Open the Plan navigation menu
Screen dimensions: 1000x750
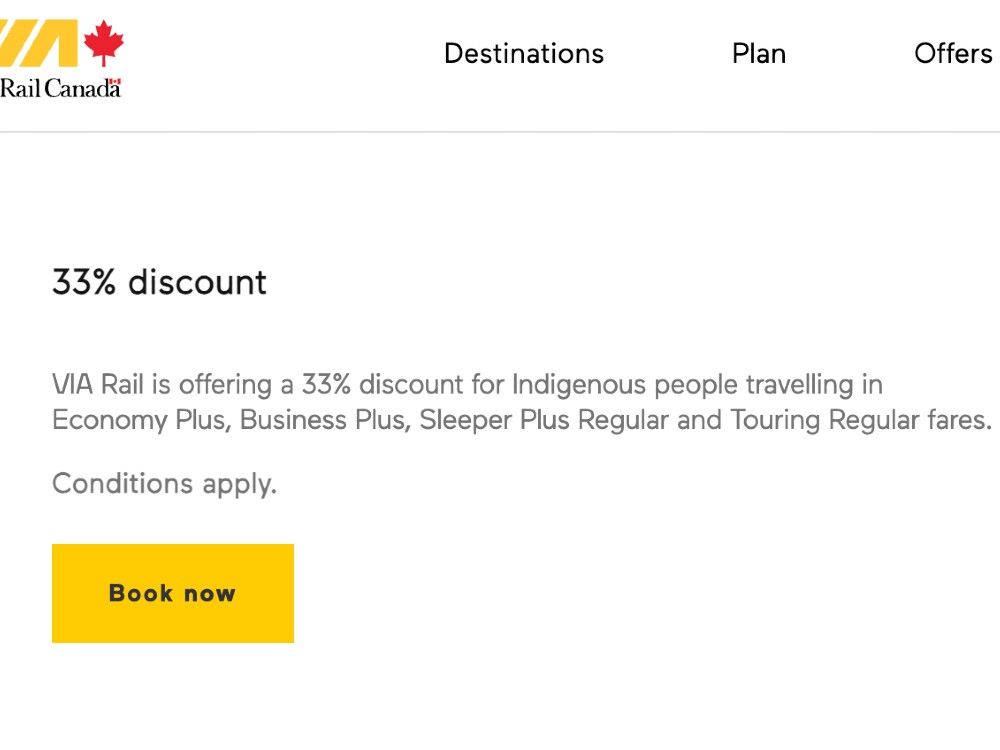758,54
